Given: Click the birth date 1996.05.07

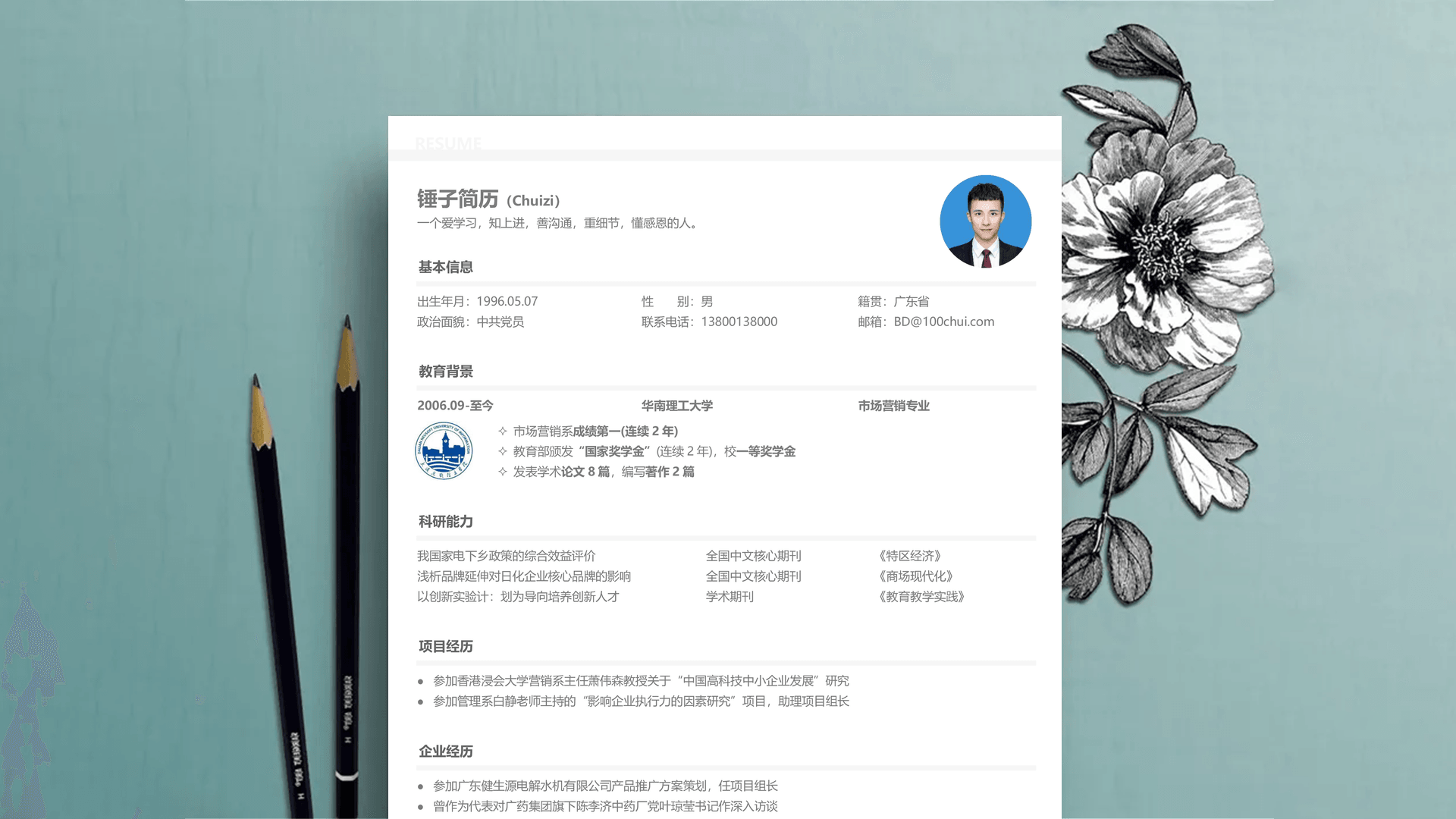Looking at the screenshot, I should click(x=507, y=301).
